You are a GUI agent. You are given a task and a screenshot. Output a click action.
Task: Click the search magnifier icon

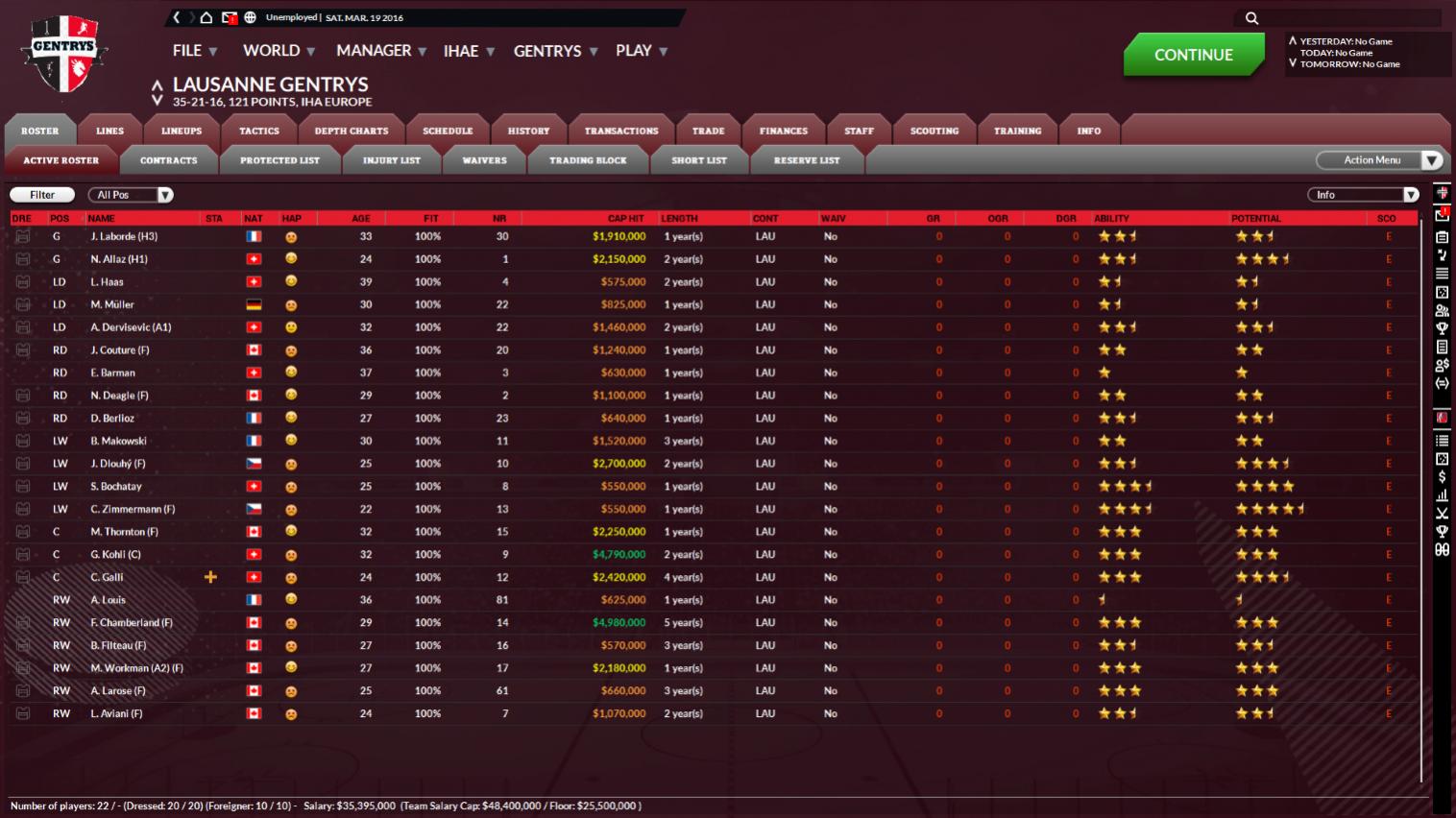pyautogui.click(x=1251, y=18)
